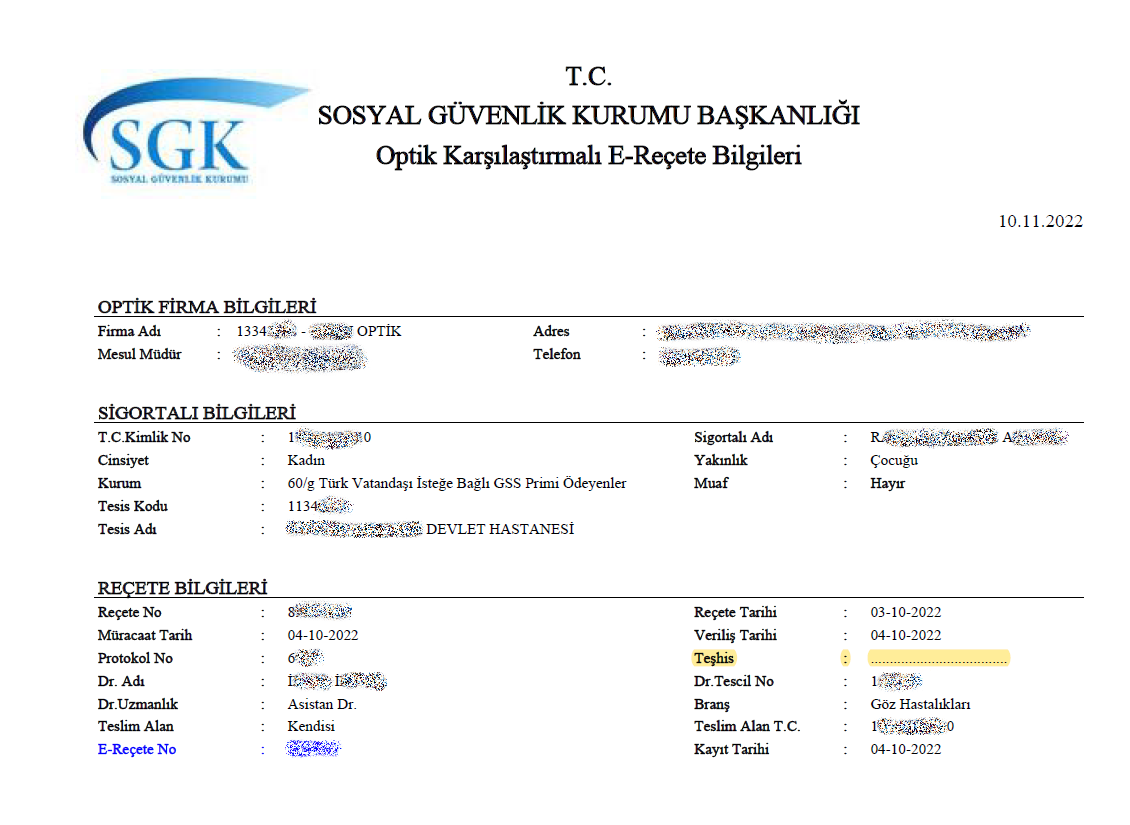Click the Dr.Uzmanlık value Asistan Dr.

(322, 703)
